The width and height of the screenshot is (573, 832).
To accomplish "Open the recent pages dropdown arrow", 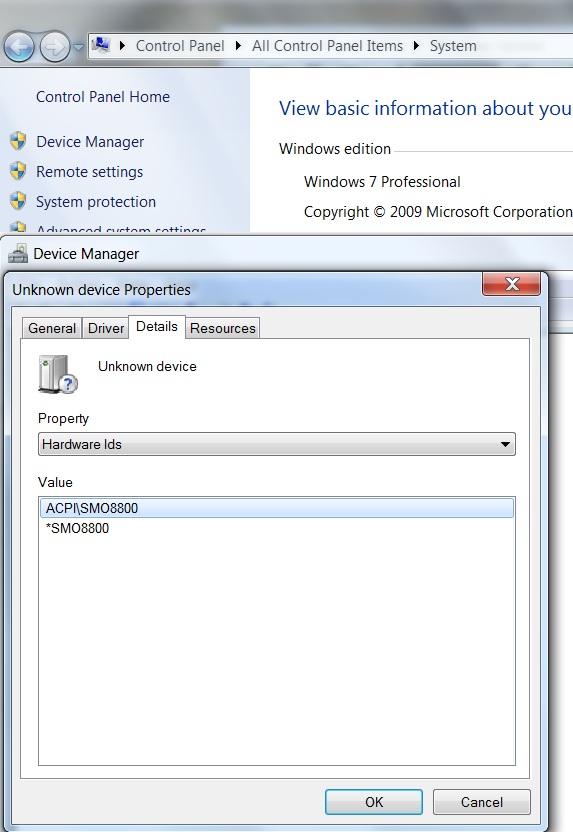I will (x=79, y=47).
